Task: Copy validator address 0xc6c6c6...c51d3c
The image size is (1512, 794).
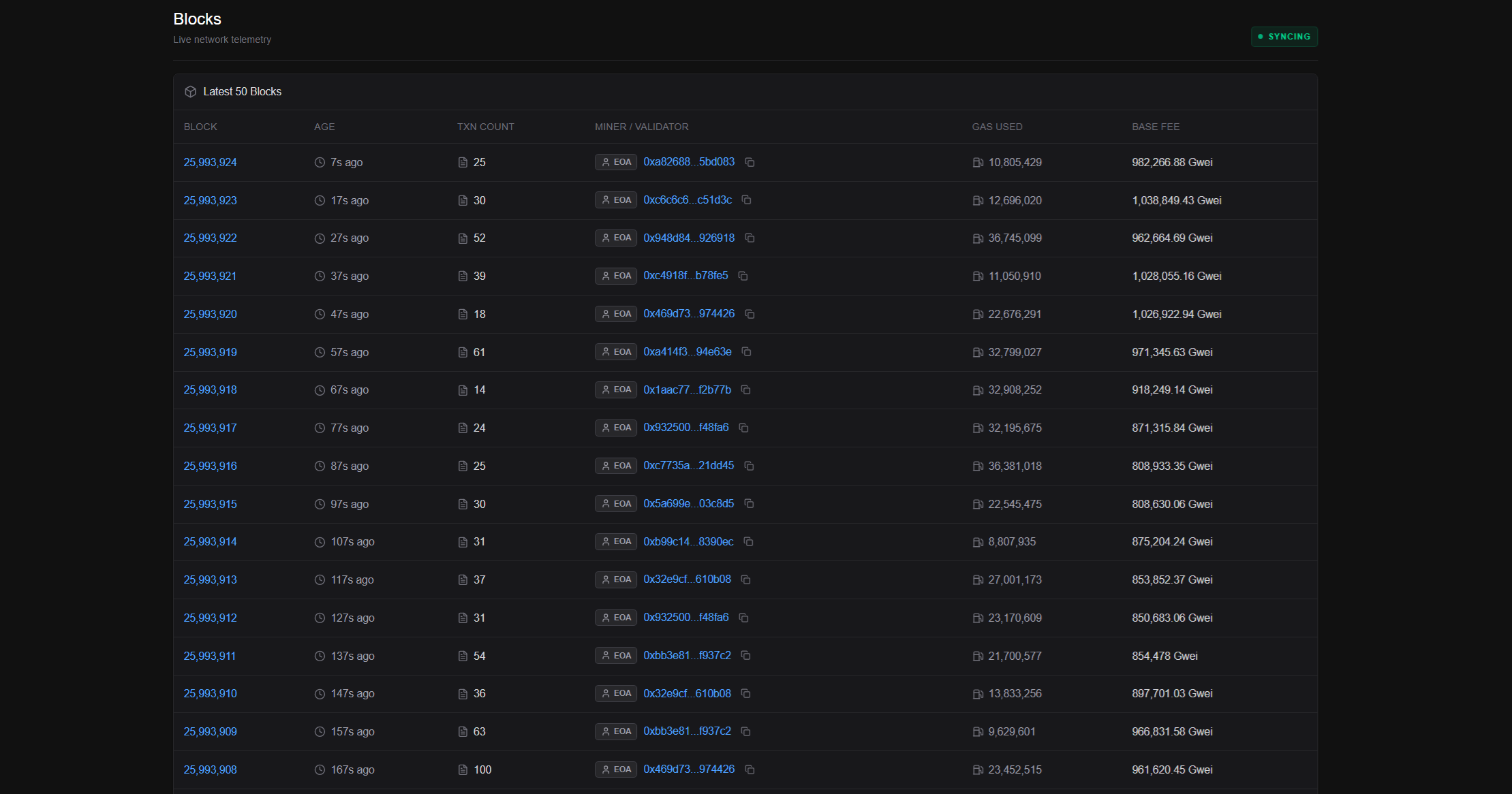Action: pyautogui.click(x=747, y=200)
